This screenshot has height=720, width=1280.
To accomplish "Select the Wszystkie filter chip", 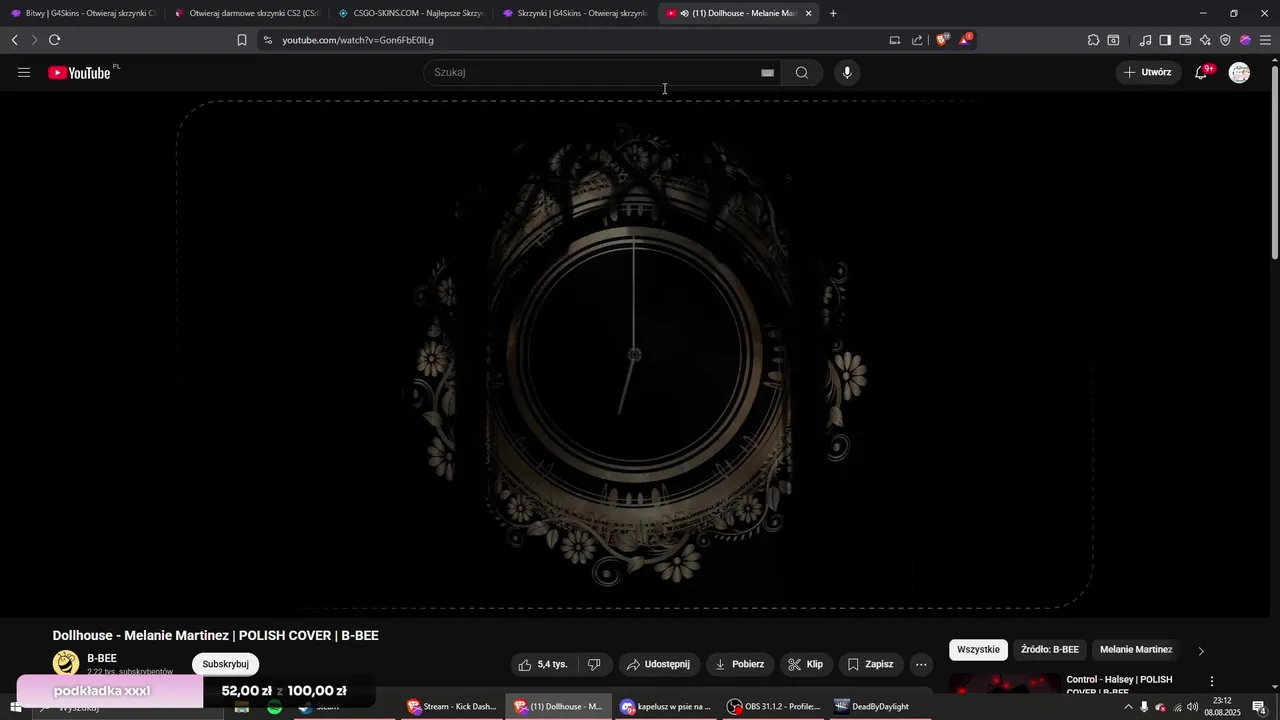I will pyautogui.click(x=978, y=650).
